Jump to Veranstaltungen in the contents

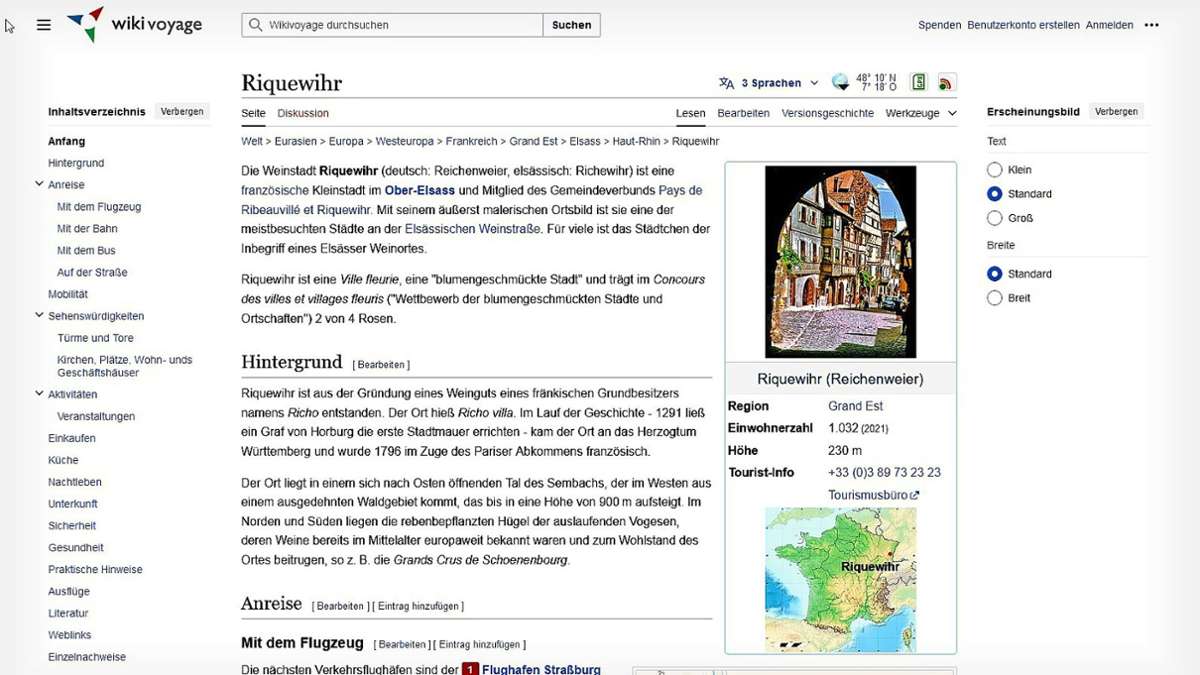[96, 416]
